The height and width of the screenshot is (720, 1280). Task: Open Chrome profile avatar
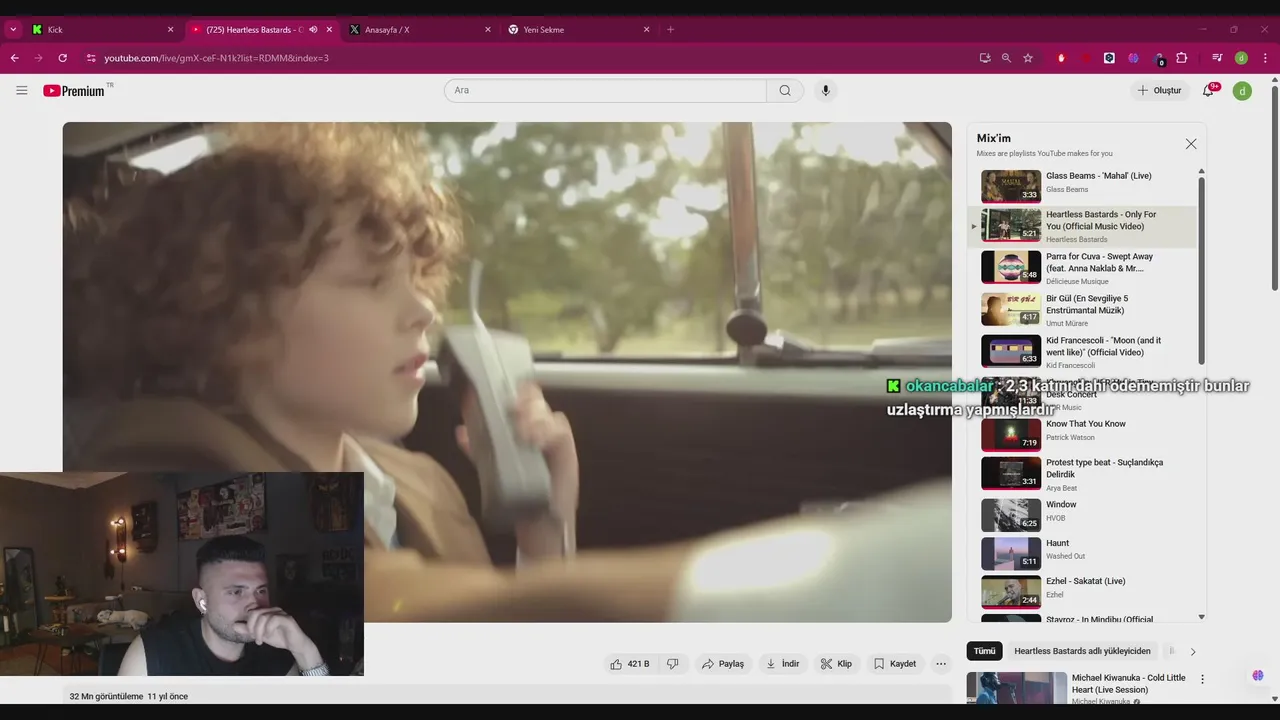(x=1241, y=58)
